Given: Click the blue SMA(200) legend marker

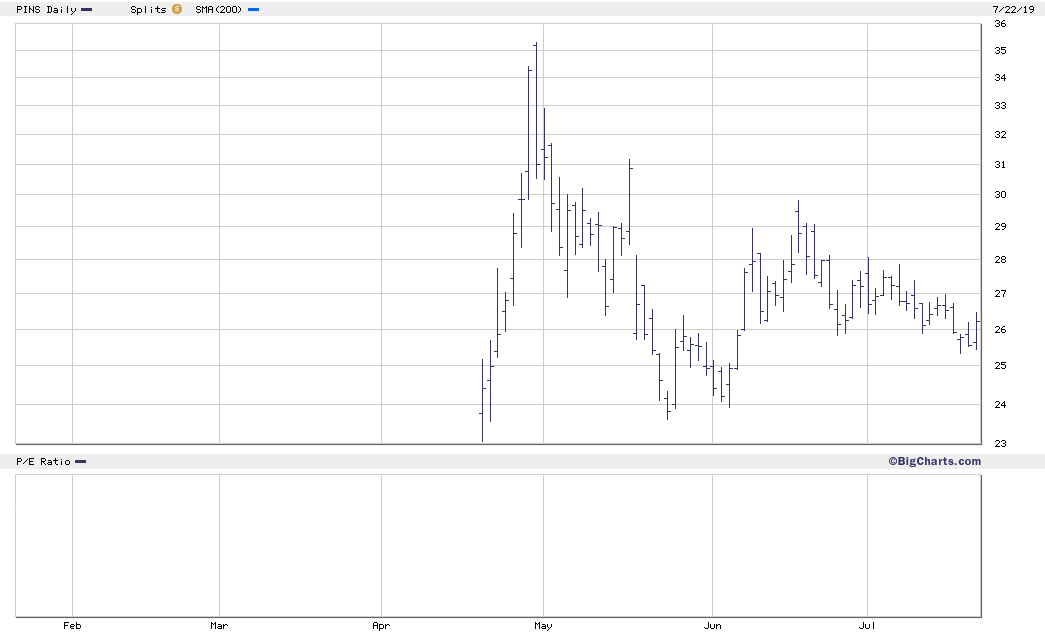Looking at the screenshot, I should (x=253, y=10).
